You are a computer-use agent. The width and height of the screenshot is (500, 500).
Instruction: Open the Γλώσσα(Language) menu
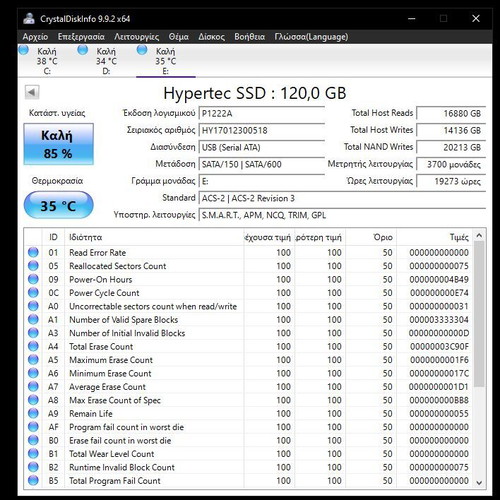click(x=311, y=37)
